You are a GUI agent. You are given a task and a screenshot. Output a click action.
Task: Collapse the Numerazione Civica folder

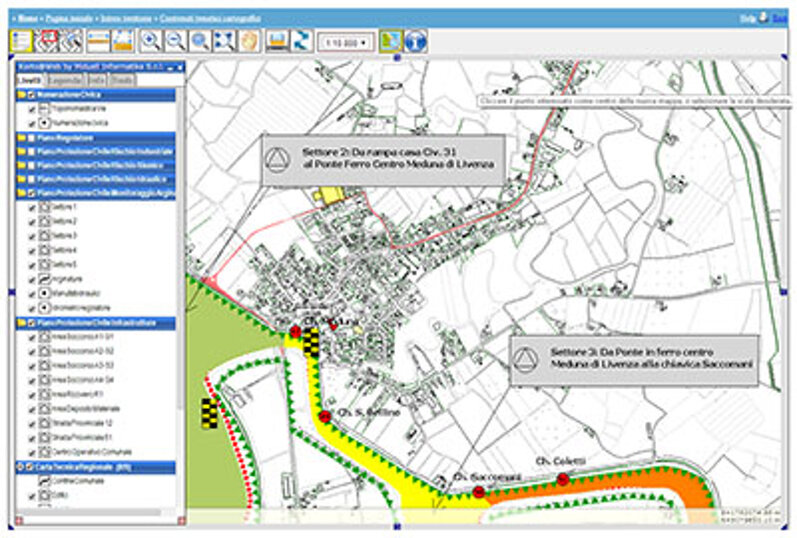click(x=21, y=95)
